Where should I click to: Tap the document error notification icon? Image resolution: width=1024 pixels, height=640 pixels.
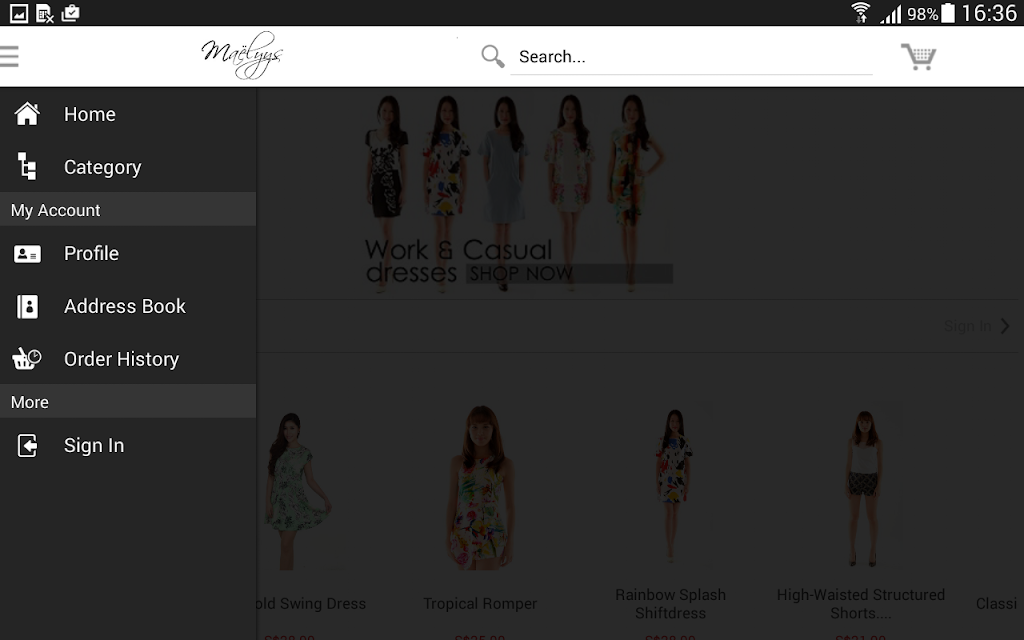(44, 13)
